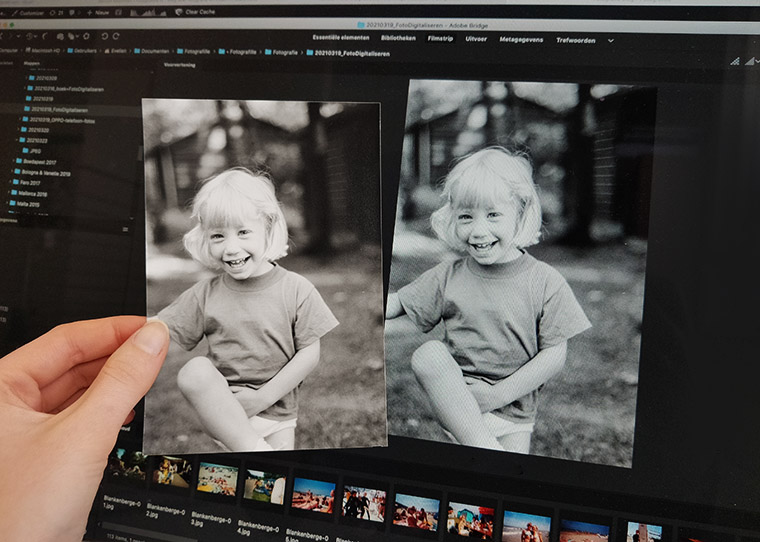This screenshot has height=542, width=760.
Task: Expand the Boedapest 2017 folder arrow
Action: [13, 161]
